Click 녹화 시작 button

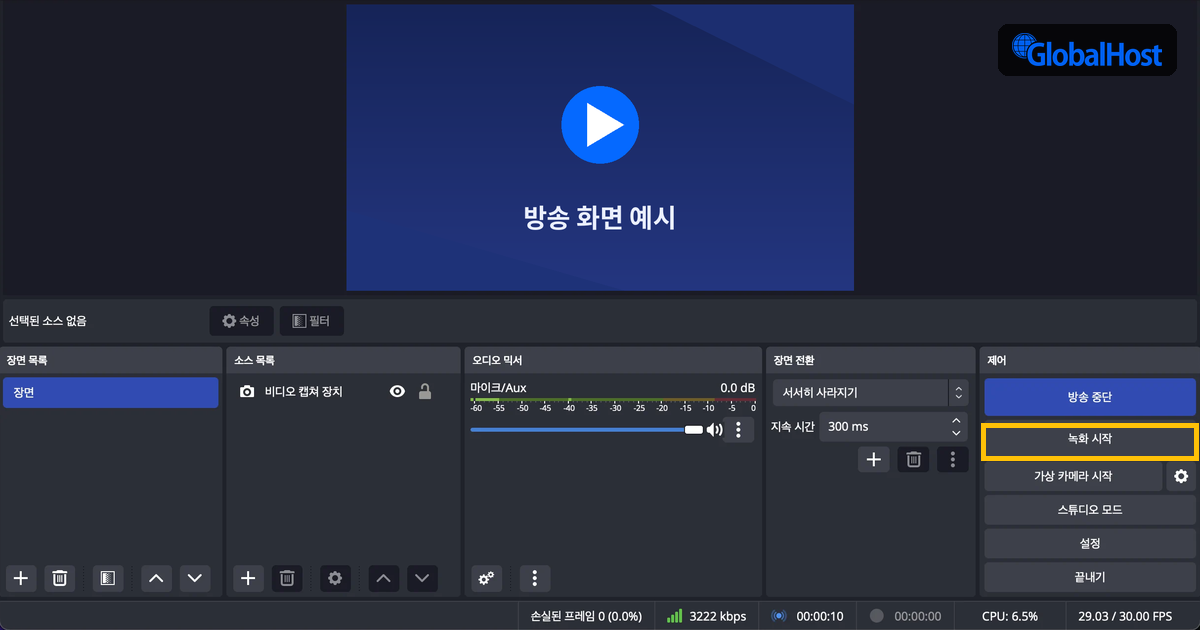click(1090, 439)
